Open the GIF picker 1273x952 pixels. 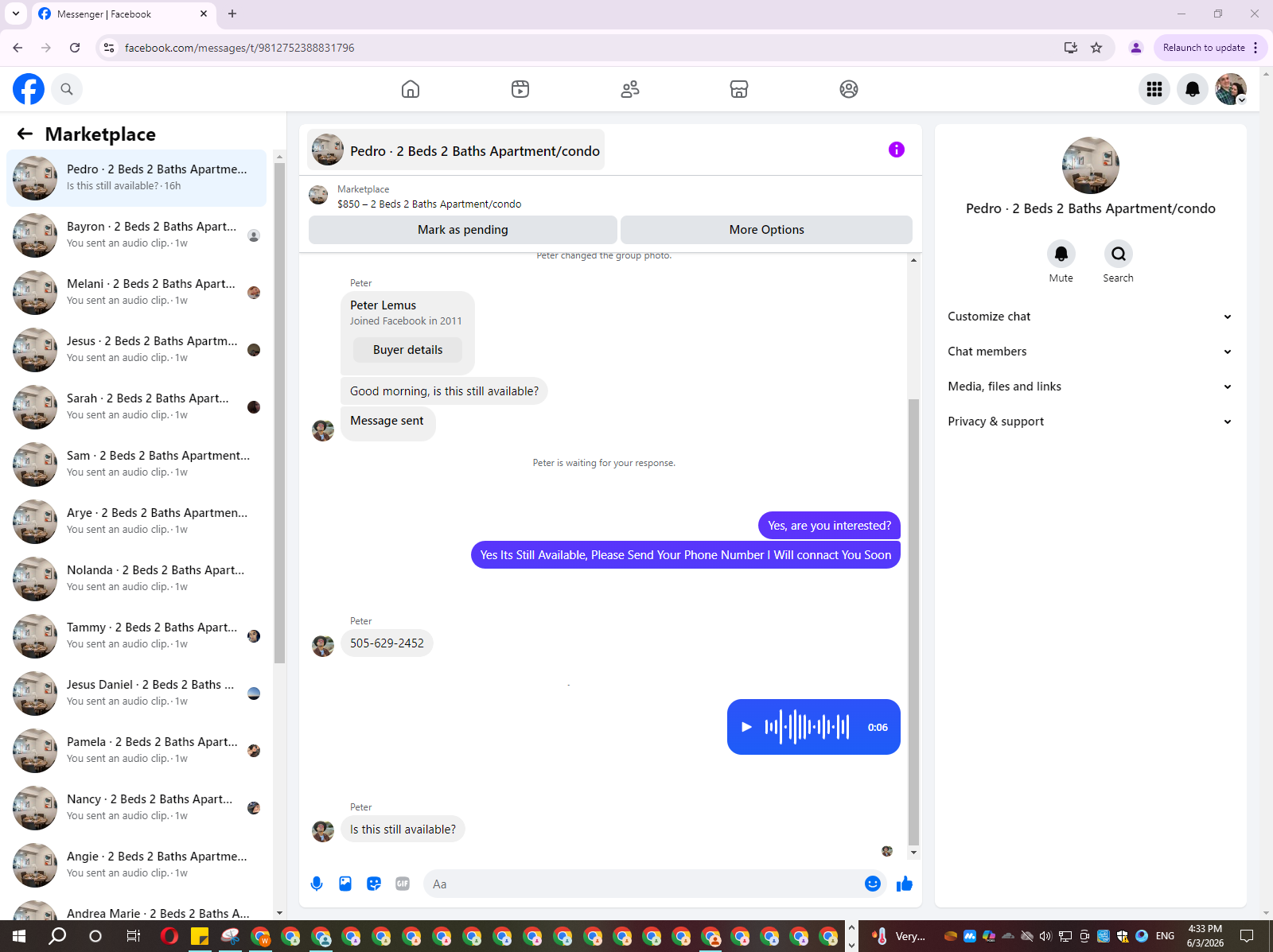click(x=403, y=884)
